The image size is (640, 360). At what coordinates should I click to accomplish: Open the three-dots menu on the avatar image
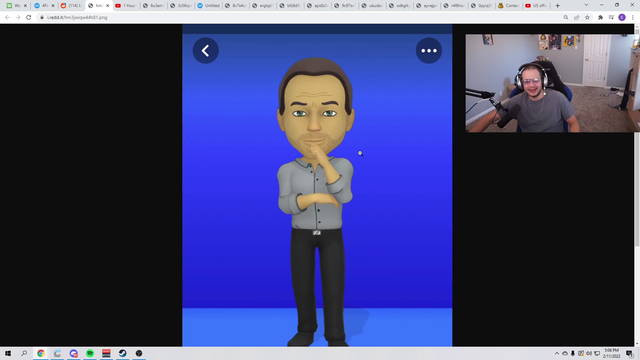point(429,51)
